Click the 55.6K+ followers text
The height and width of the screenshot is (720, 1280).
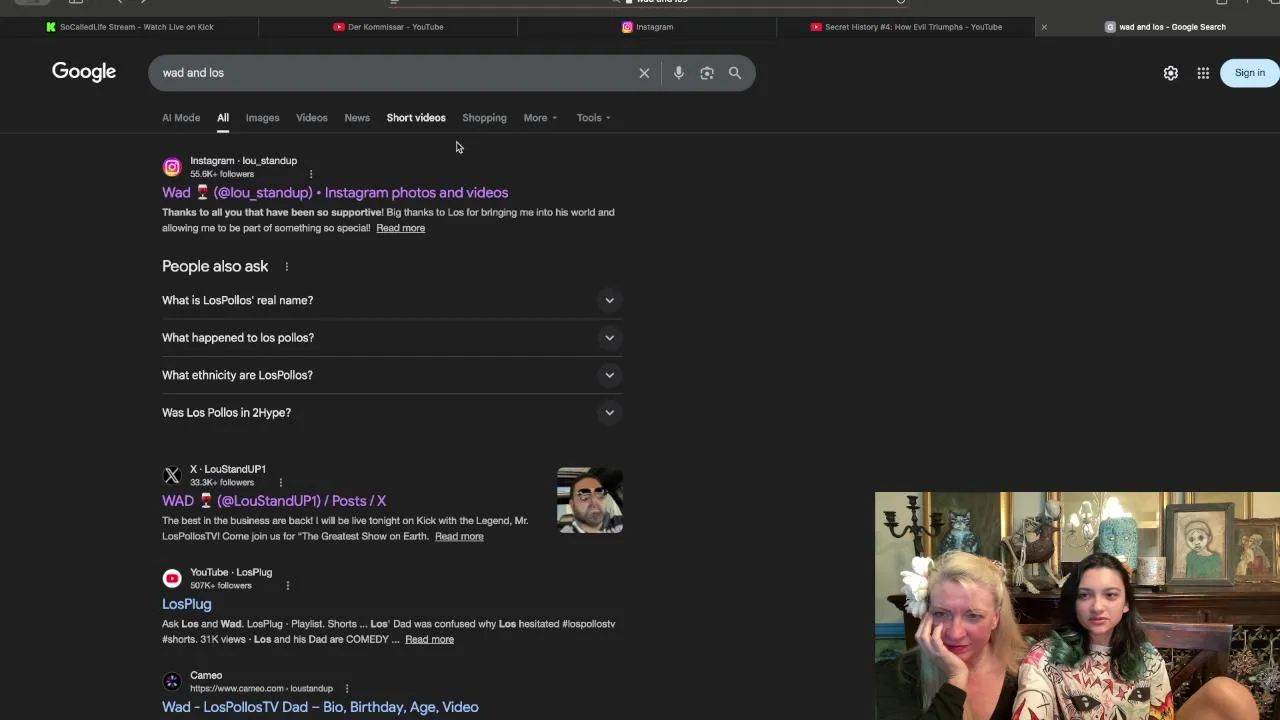tap(222, 174)
